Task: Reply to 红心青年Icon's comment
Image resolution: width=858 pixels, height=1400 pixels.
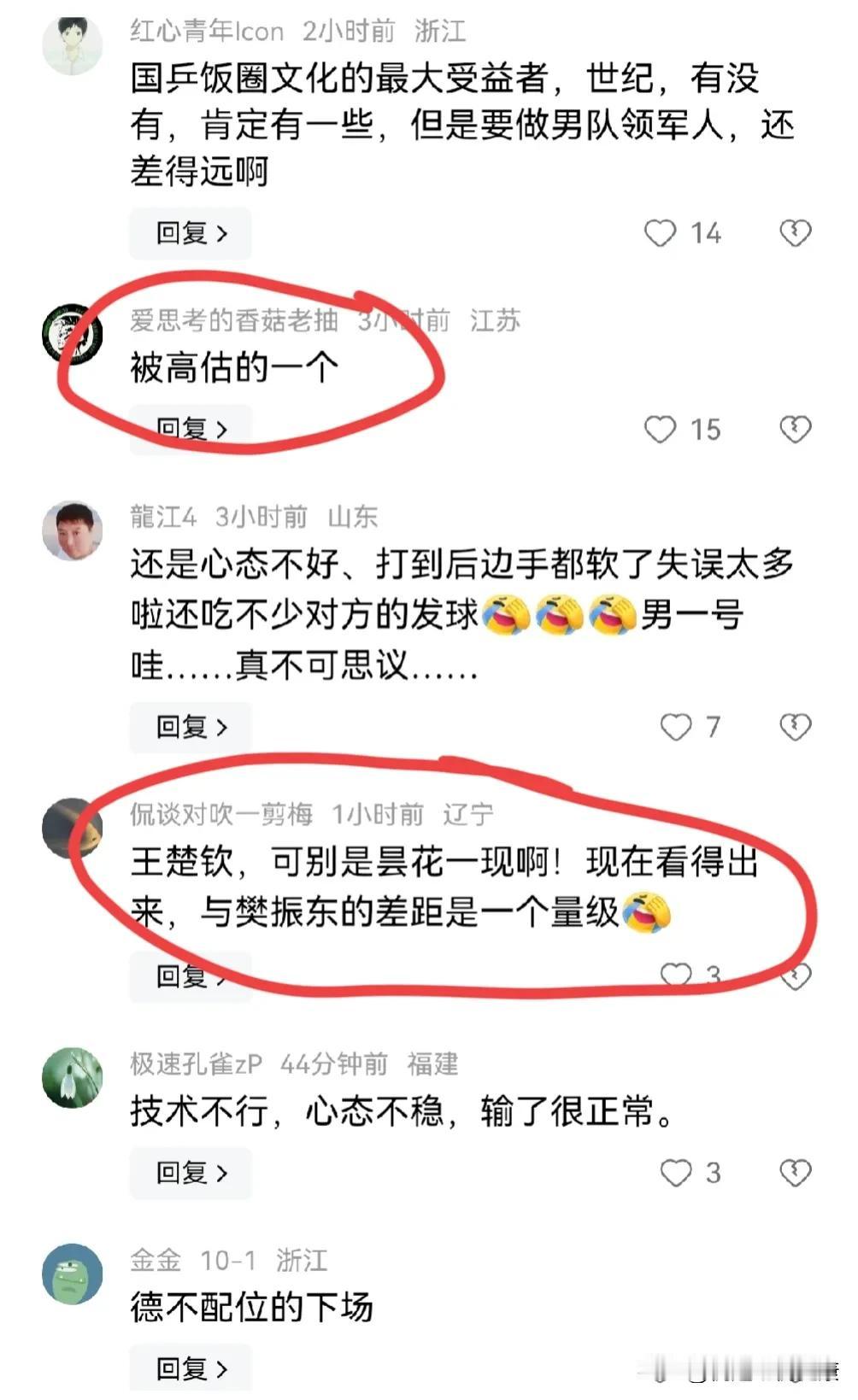Action: (x=191, y=233)
